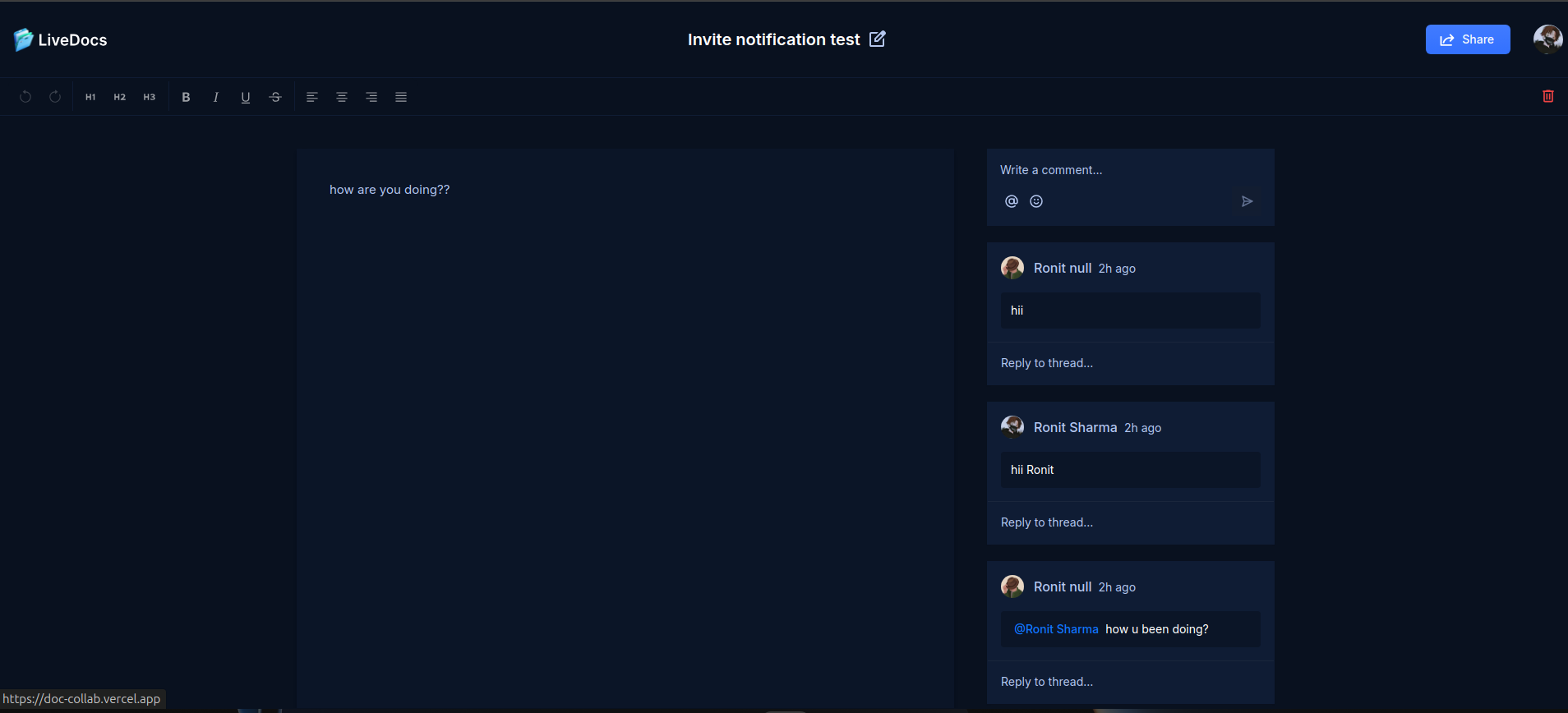Apply strikethrough to text
The image size is (1568, 713).
coord(275,97)
